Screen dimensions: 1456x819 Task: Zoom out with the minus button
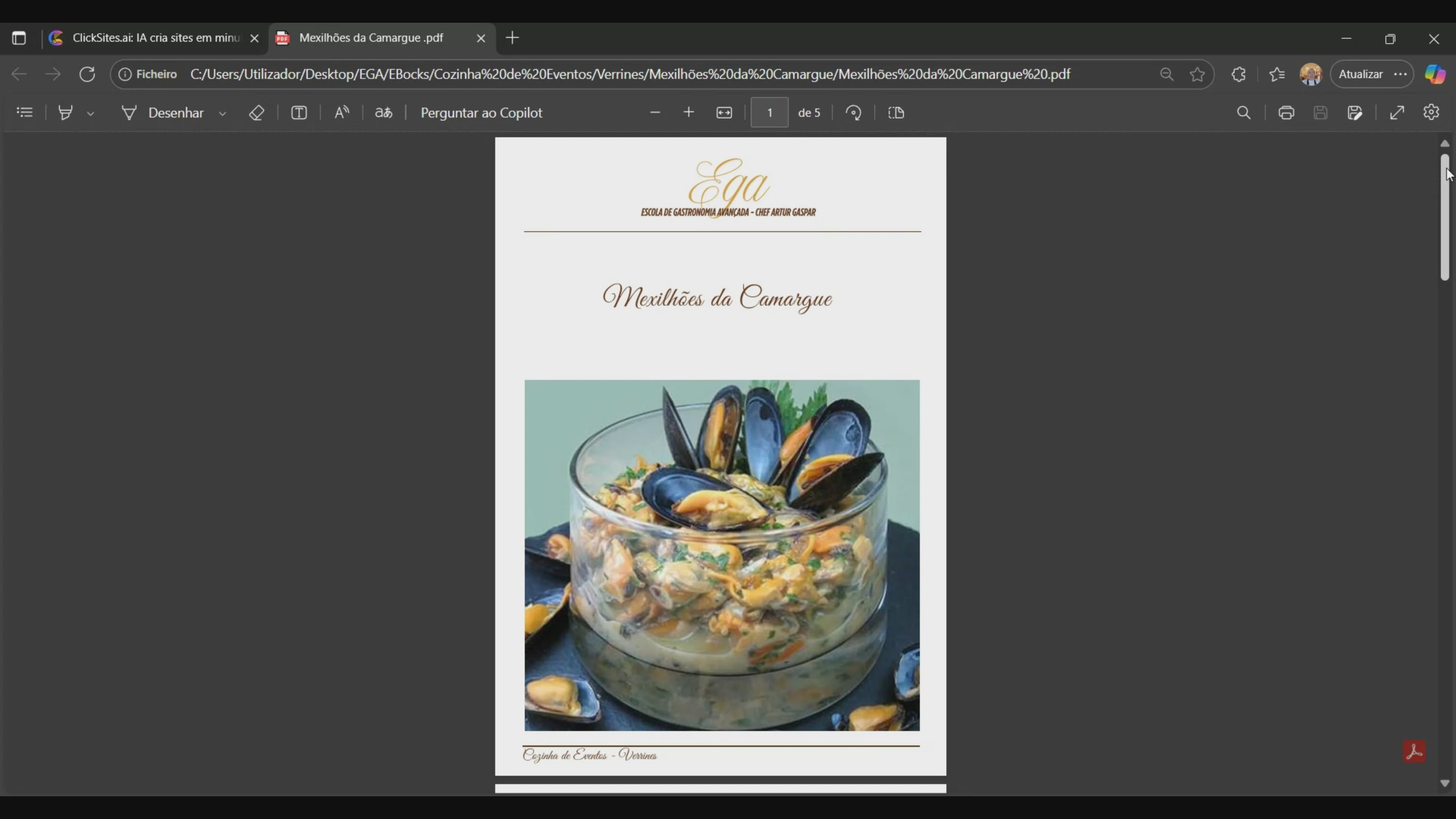click(655, 113)
